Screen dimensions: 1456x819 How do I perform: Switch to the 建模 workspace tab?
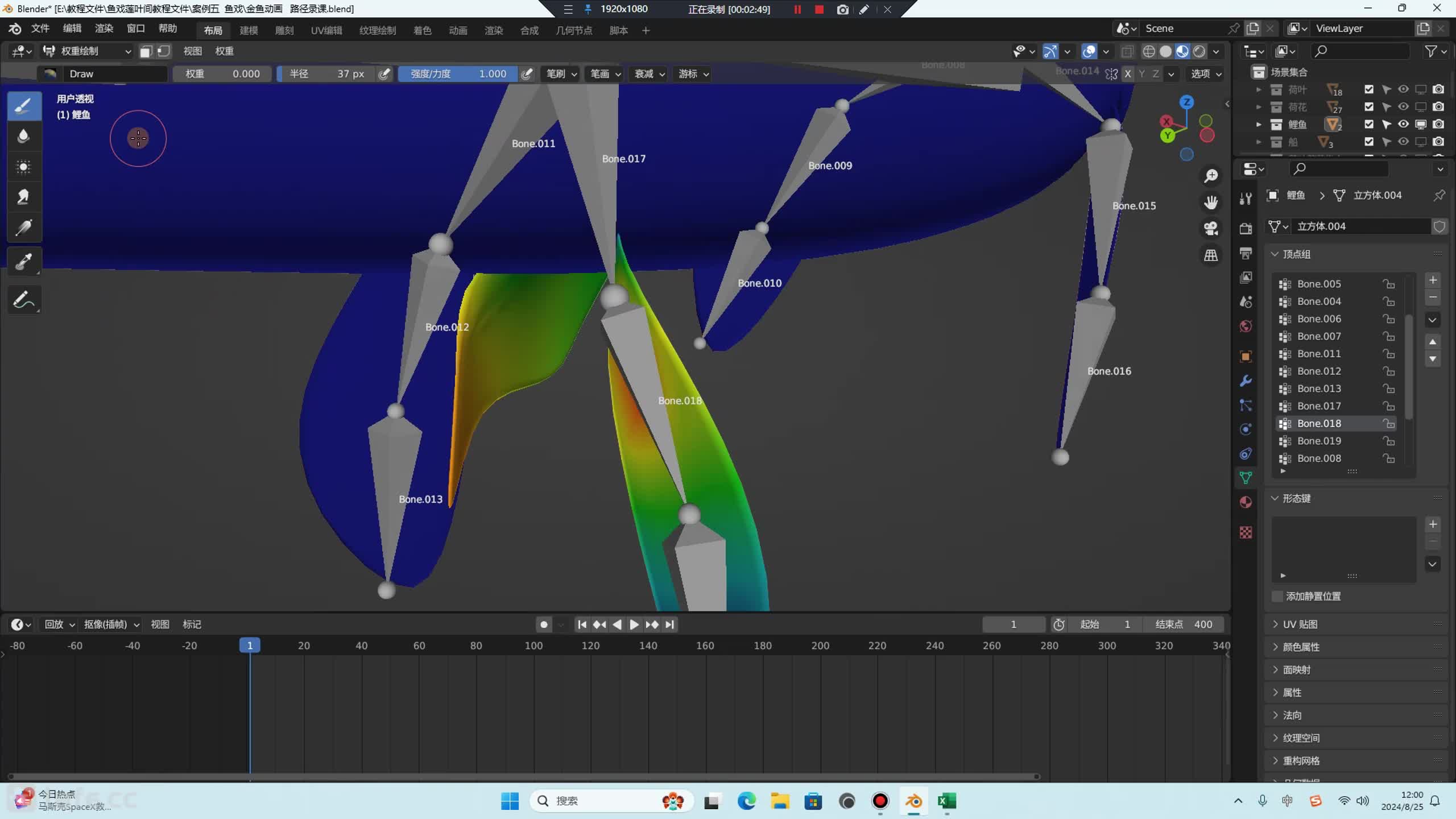click(x=249, y=31)
